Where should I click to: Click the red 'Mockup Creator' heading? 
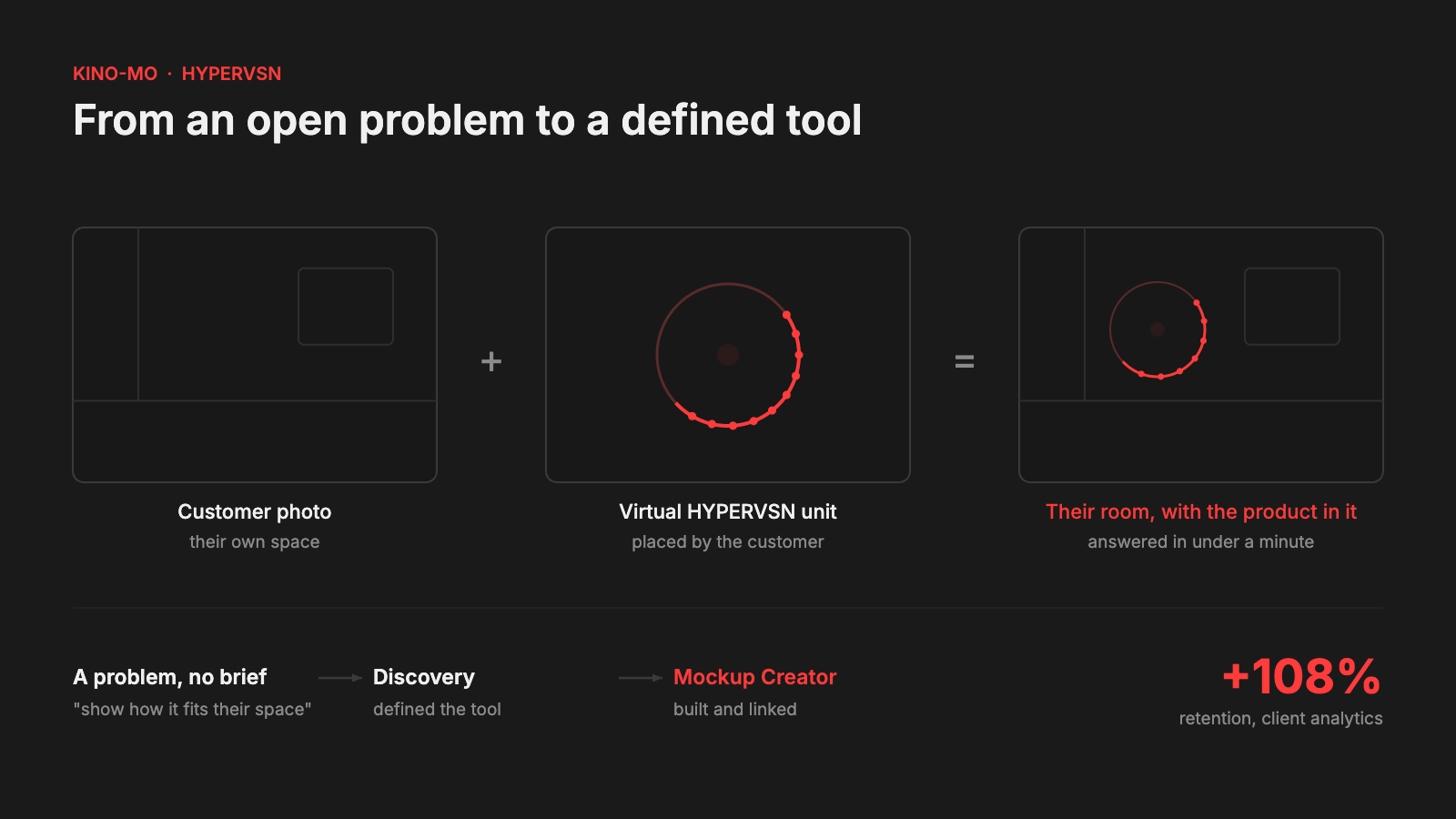click(755, 677)
